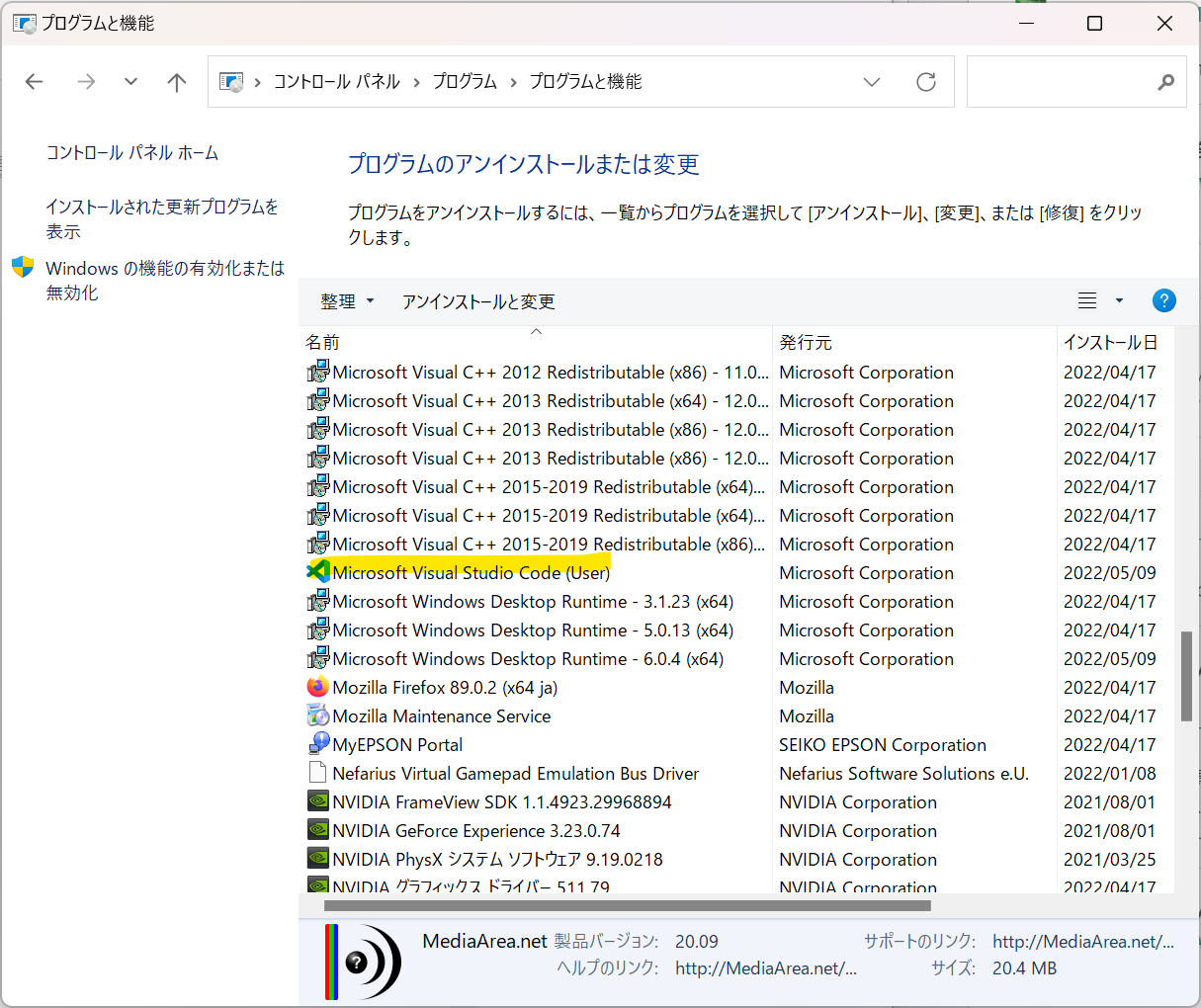Click the refresh icon in the address bar
The height and width of the screenshot is (1008, 1201).
925,82
